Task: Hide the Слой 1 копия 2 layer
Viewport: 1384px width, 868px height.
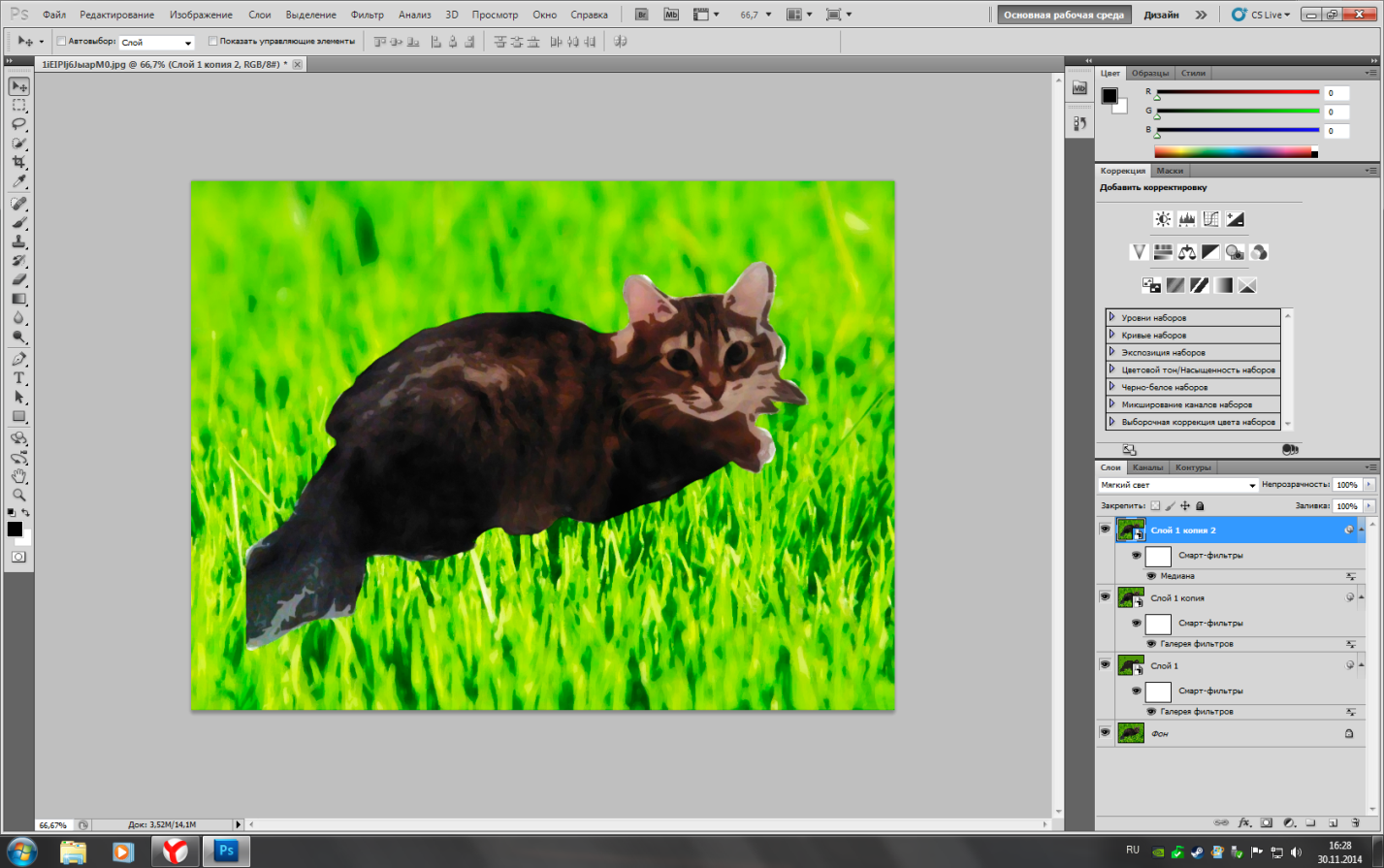Action: tap(1105, 530)
